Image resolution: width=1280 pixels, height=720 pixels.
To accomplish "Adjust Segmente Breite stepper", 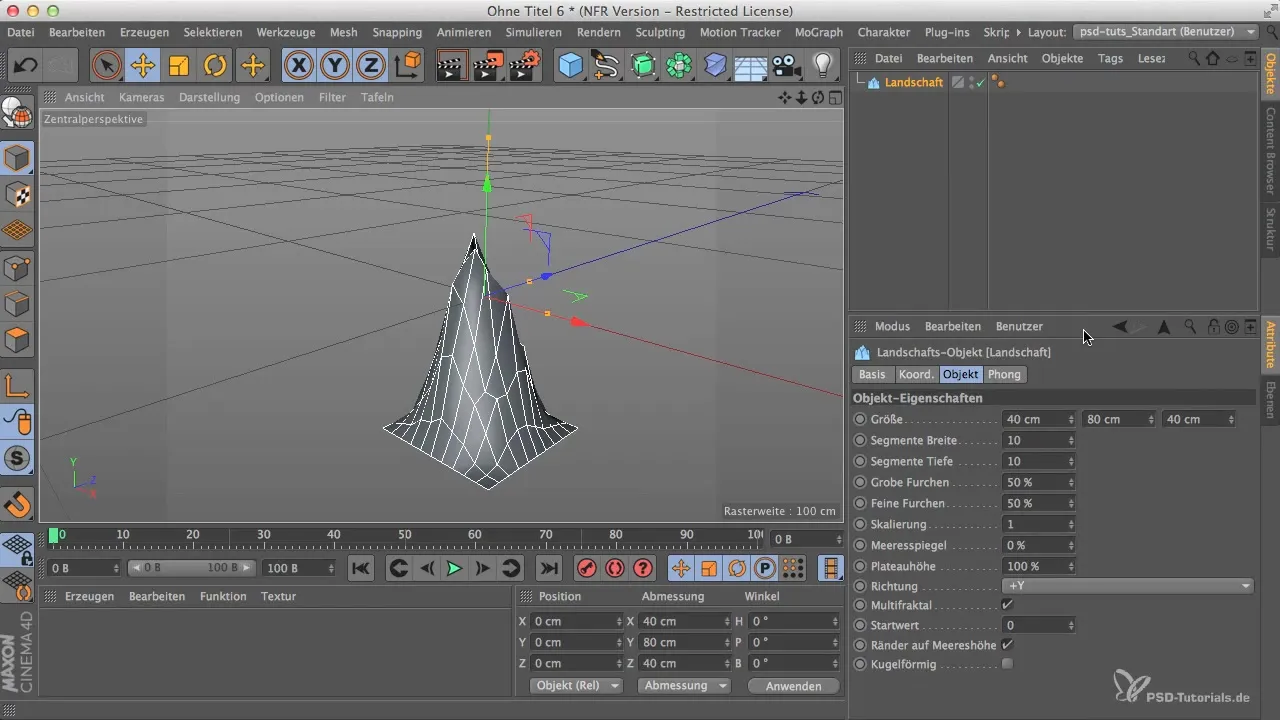I will pos(1071,440).
